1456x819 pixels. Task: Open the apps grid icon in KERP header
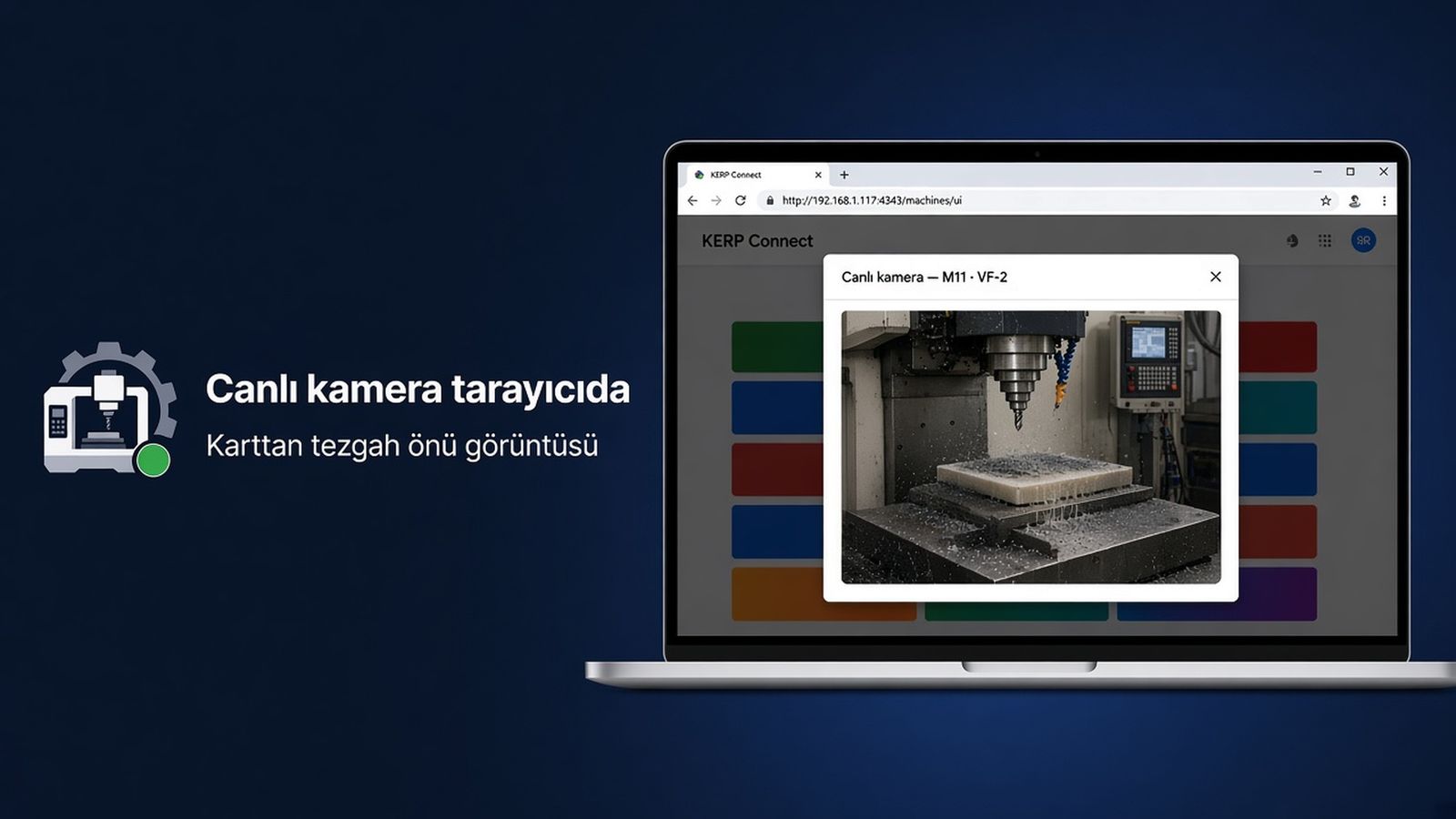click(x=1325, y=240)
